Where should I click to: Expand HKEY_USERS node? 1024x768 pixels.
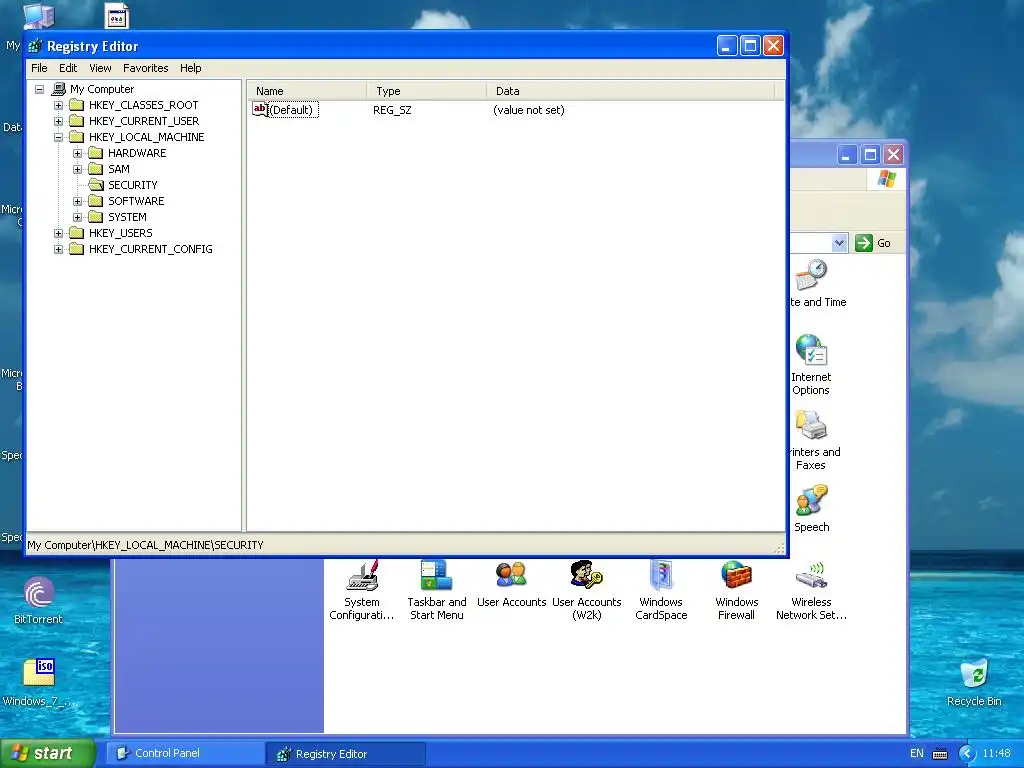pyautogui.click(x=59, y=233)
